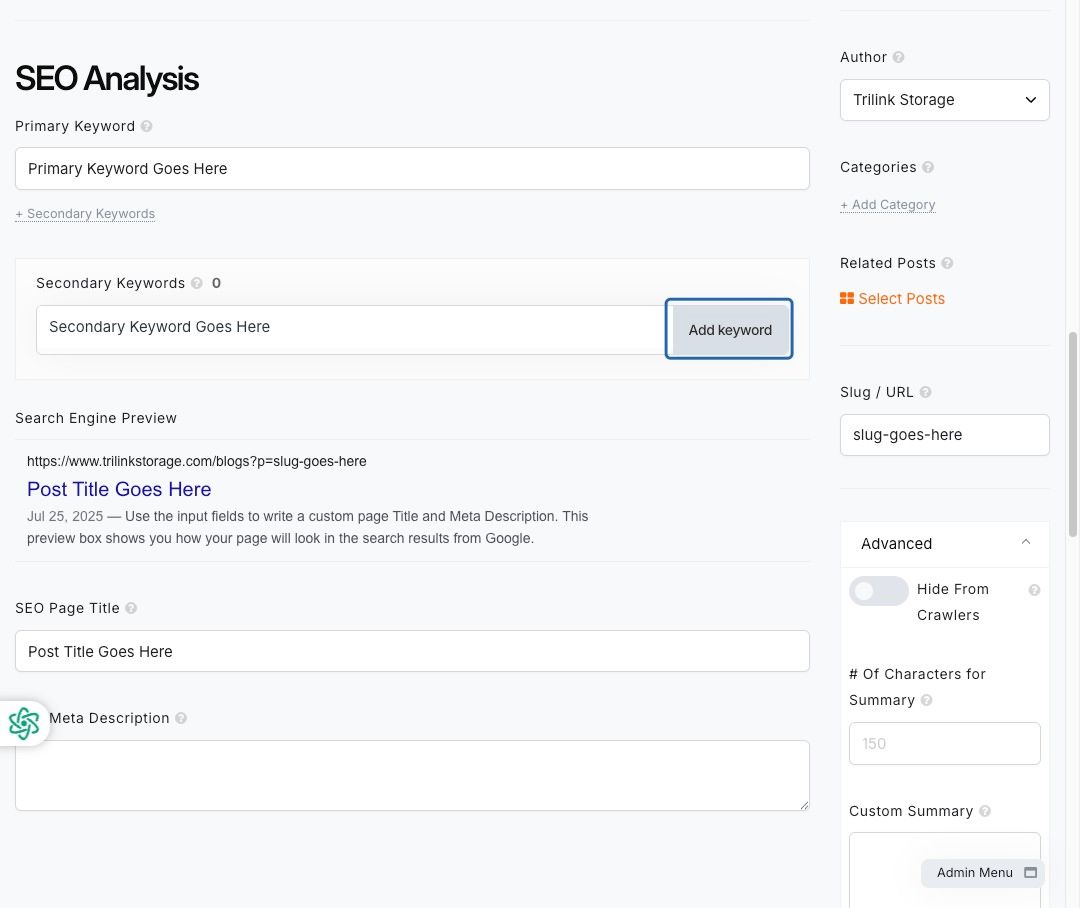The height and width of the screenshot is (908, 1080).
Task: Click the Author help icon
Action: coord(898,57)
